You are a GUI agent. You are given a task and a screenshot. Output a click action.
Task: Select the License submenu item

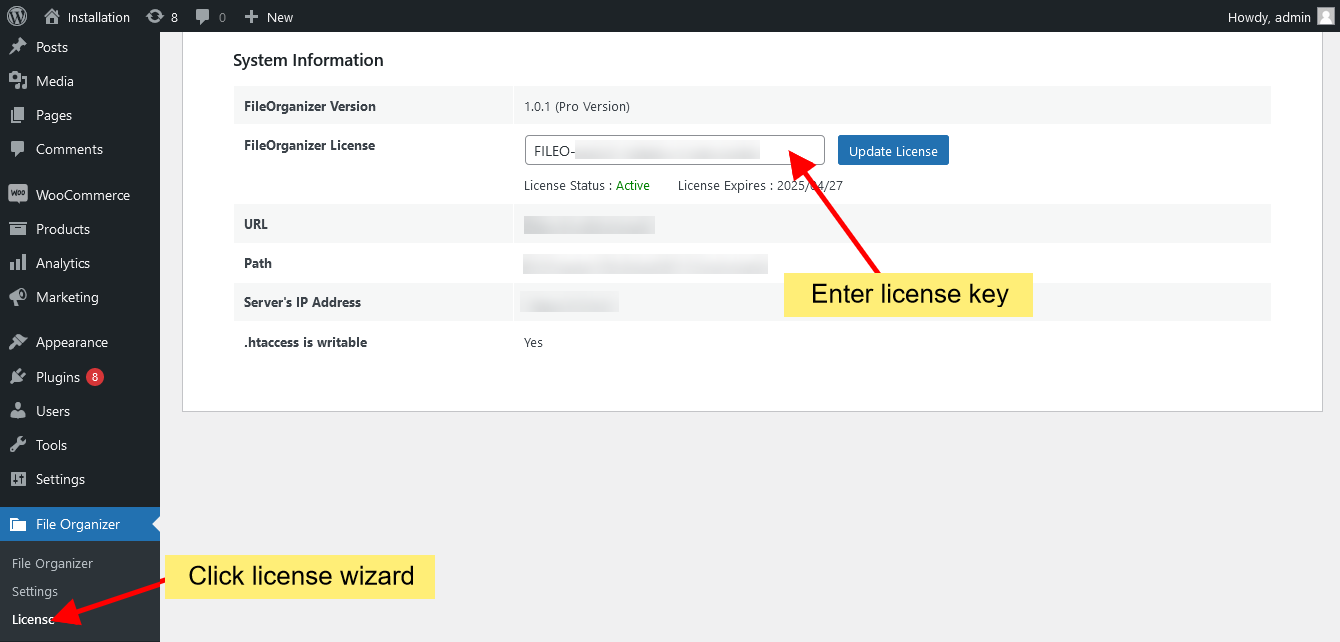click(x=33, y=619)
